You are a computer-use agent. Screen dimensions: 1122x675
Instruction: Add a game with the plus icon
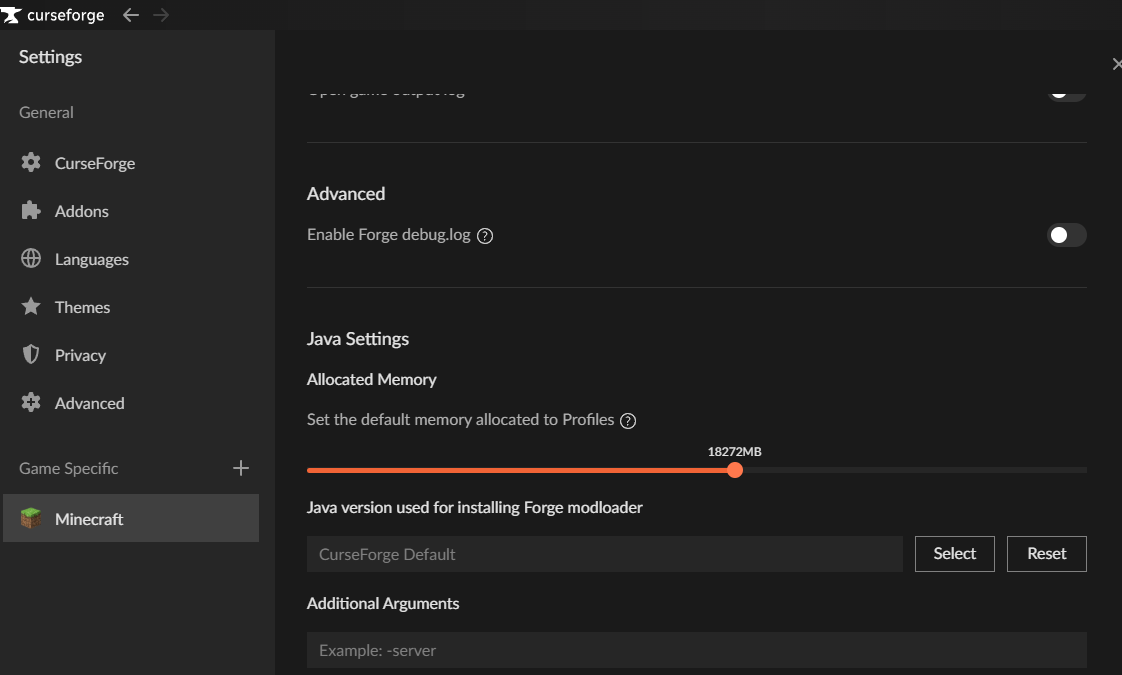pyautogui.click(x=241, y=468)
